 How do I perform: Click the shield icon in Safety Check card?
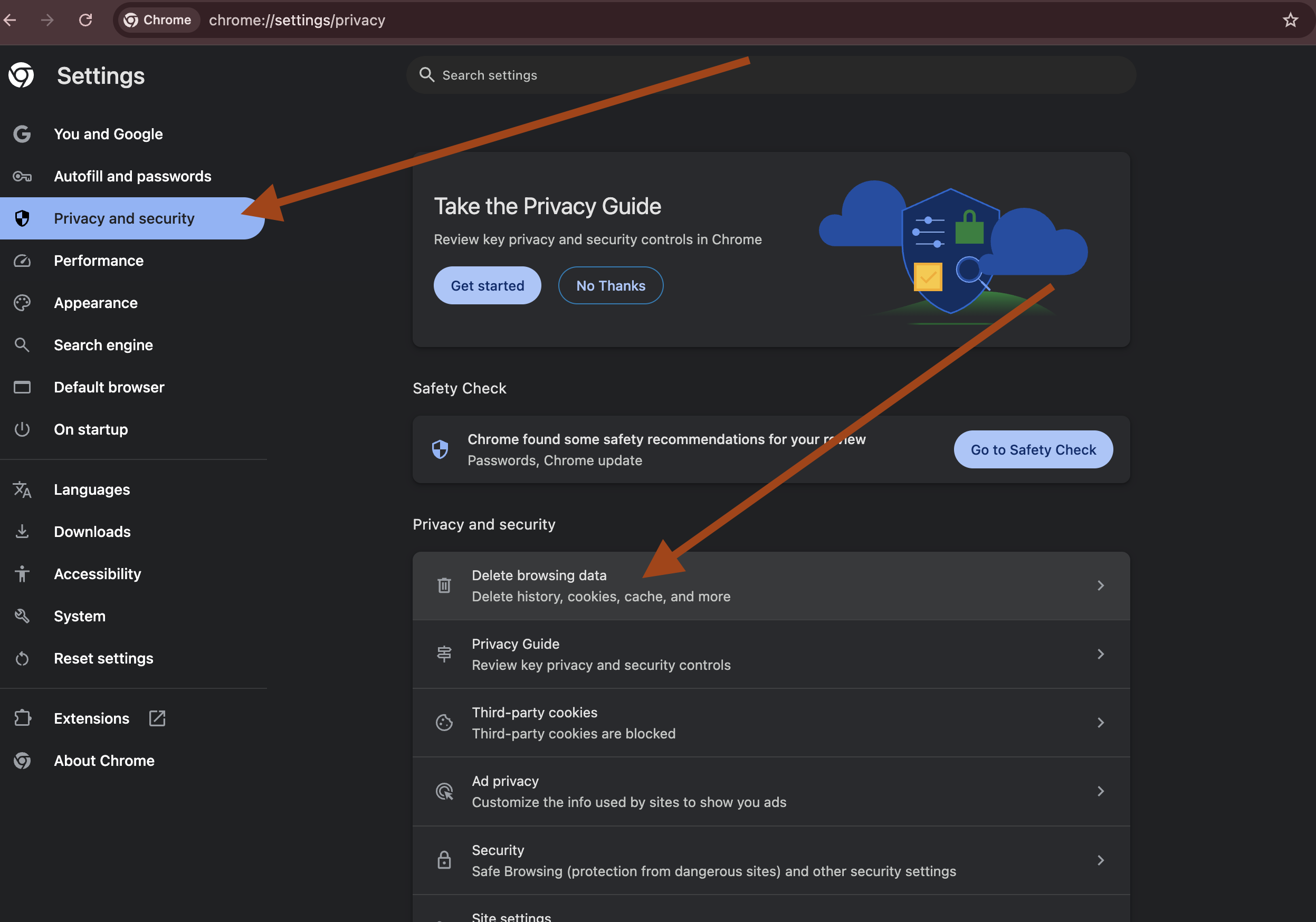click(440, 449)
